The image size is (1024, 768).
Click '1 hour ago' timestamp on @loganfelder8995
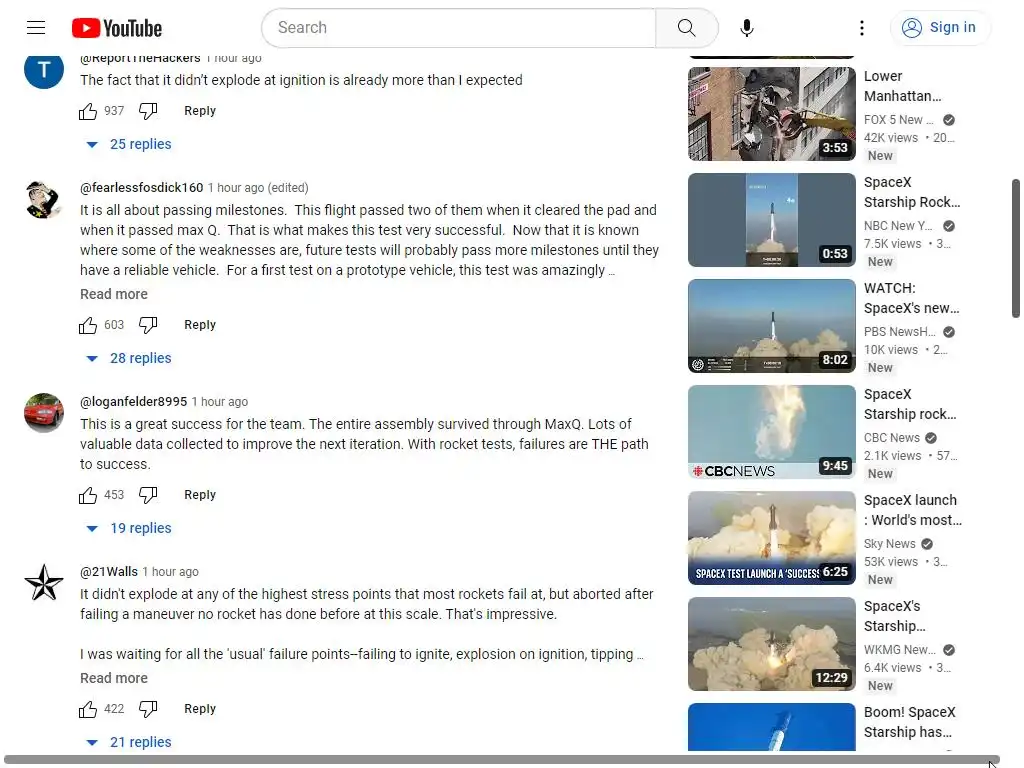tap(220, 402)
